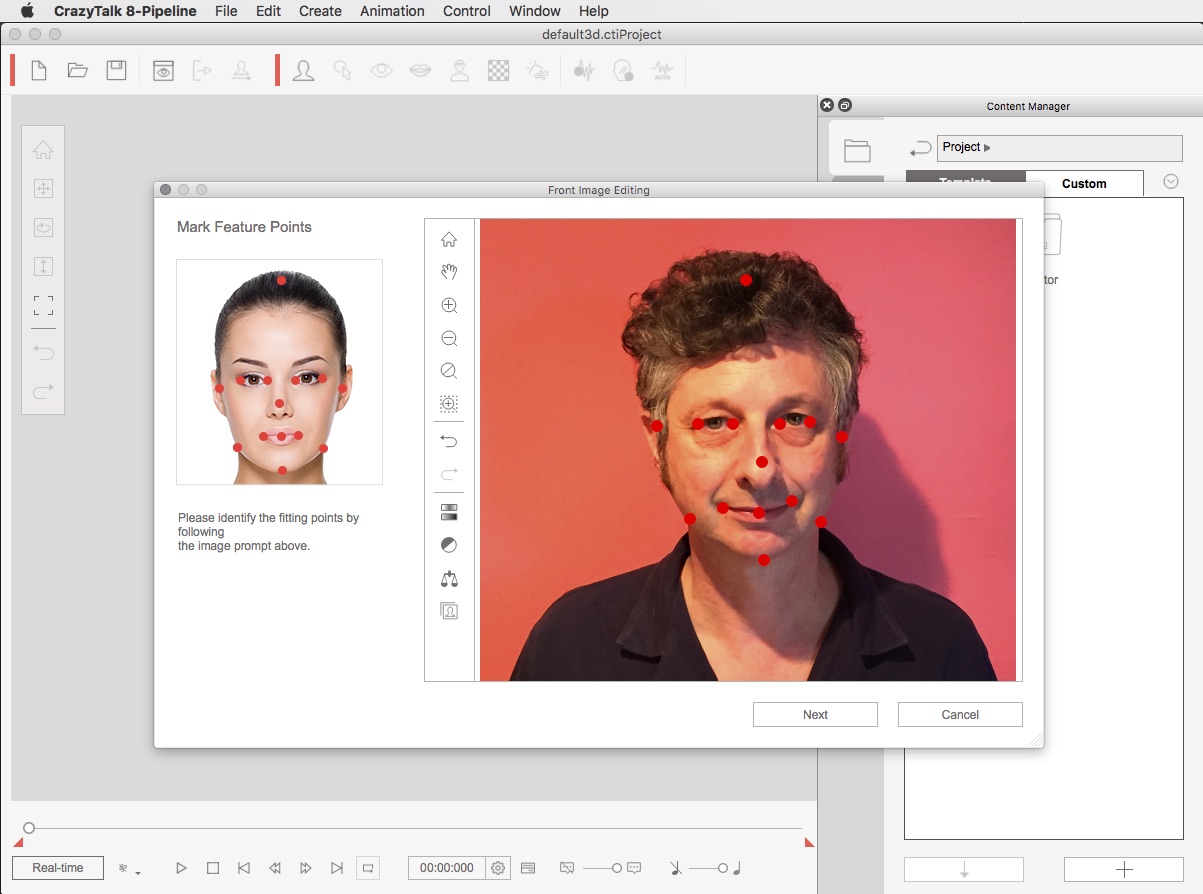Screen dimensions: 1203x894
Task: Open a project with the folder icon
Action: tap(77, 70)
